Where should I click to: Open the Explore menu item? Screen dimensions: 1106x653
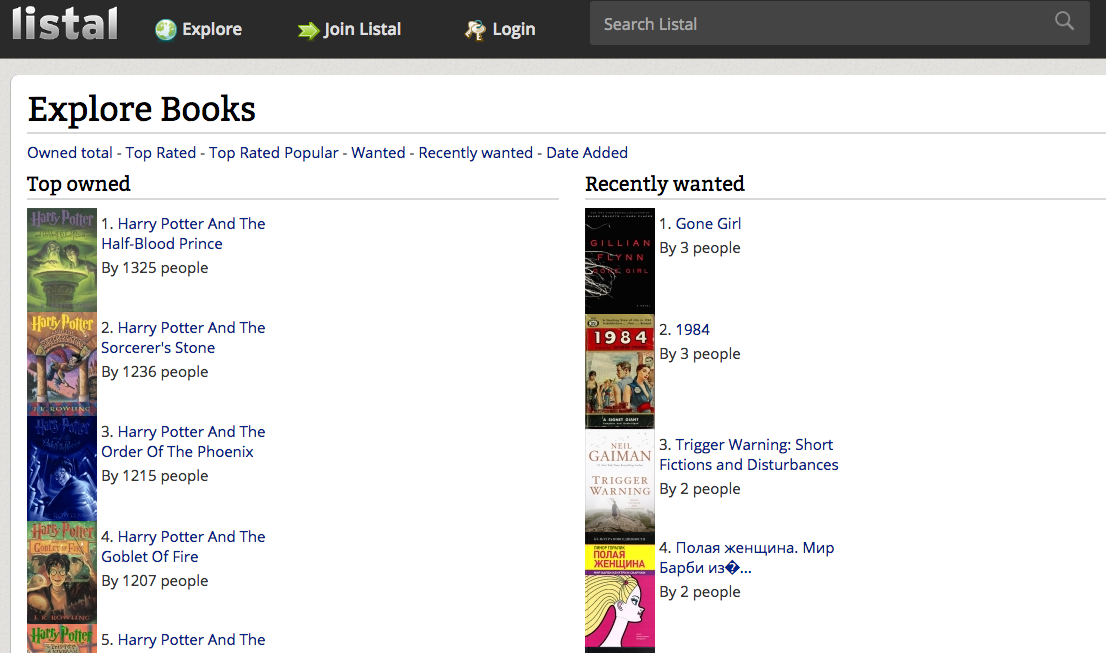(x=211, y=29)
